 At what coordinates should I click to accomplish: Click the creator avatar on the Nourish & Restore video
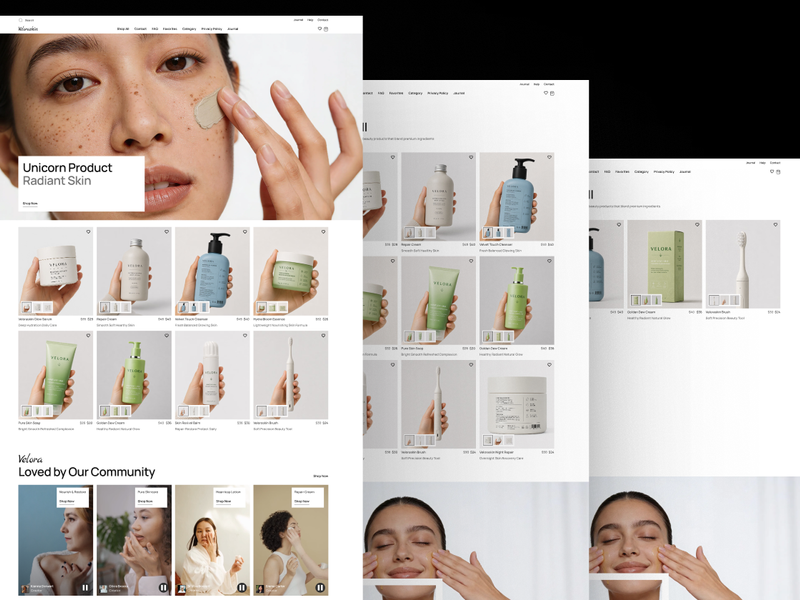click(x=24, y=588)
